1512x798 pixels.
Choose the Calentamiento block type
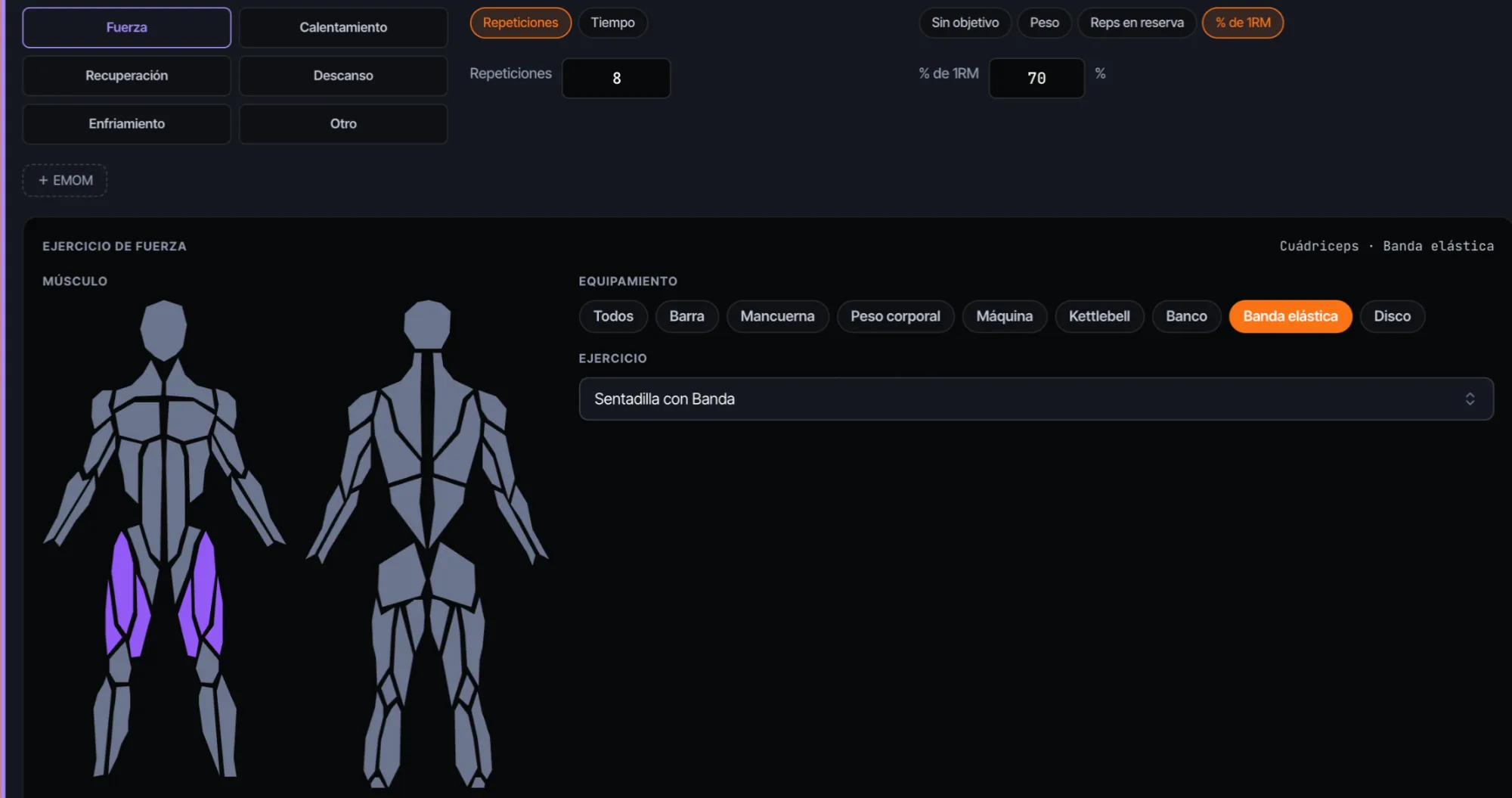point(343,27)
